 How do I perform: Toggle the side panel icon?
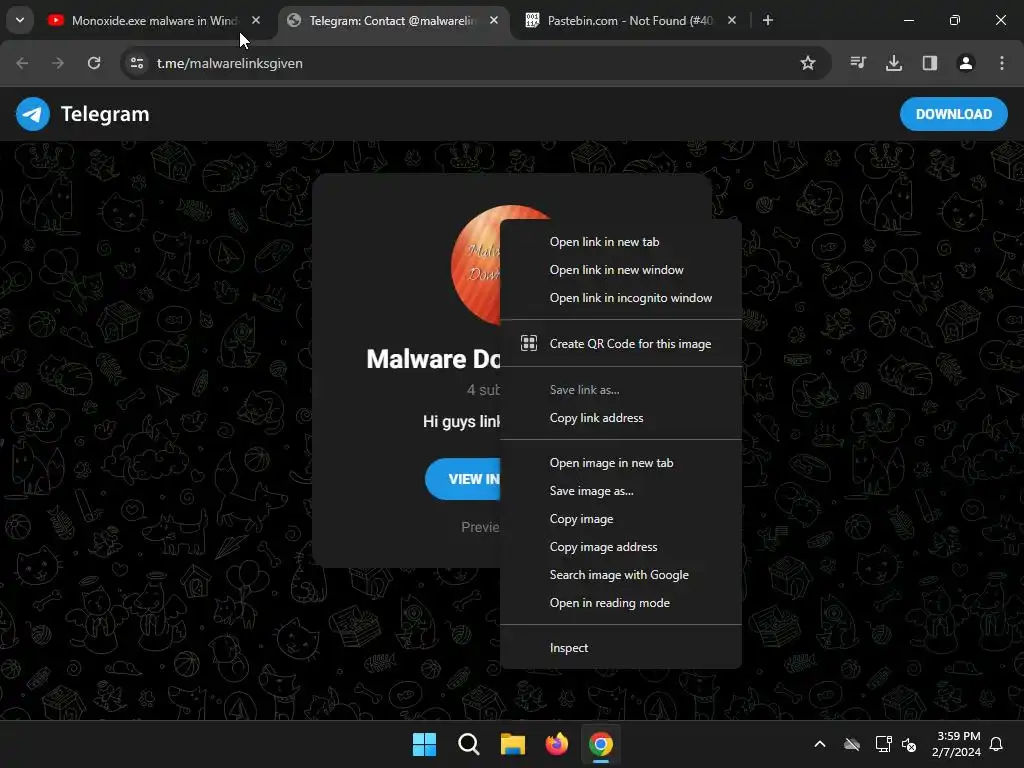[930, 63]
